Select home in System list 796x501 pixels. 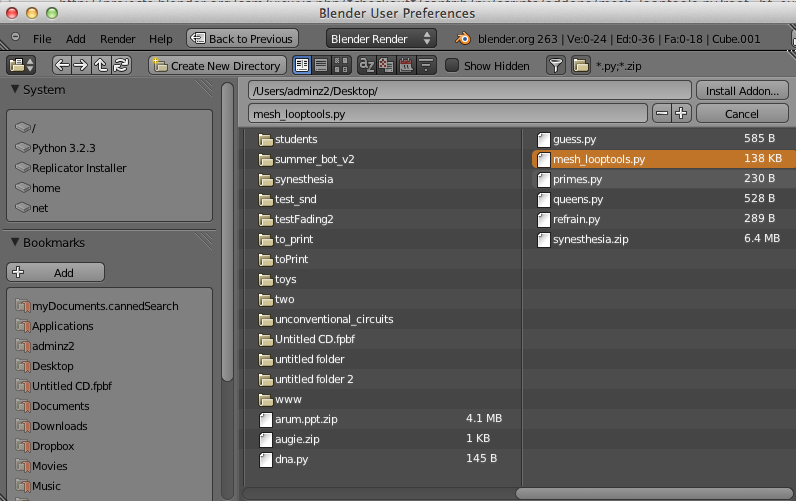(109, 188)
